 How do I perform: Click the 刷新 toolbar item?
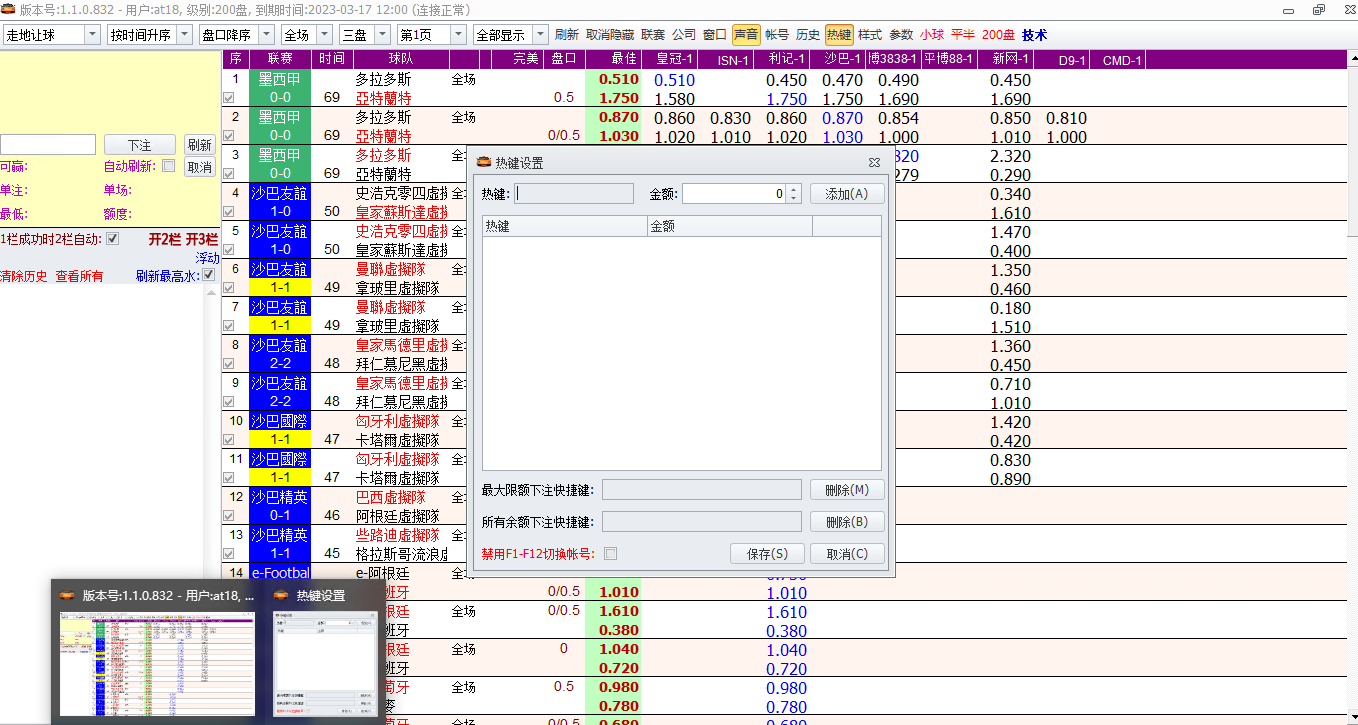(566, 34)
